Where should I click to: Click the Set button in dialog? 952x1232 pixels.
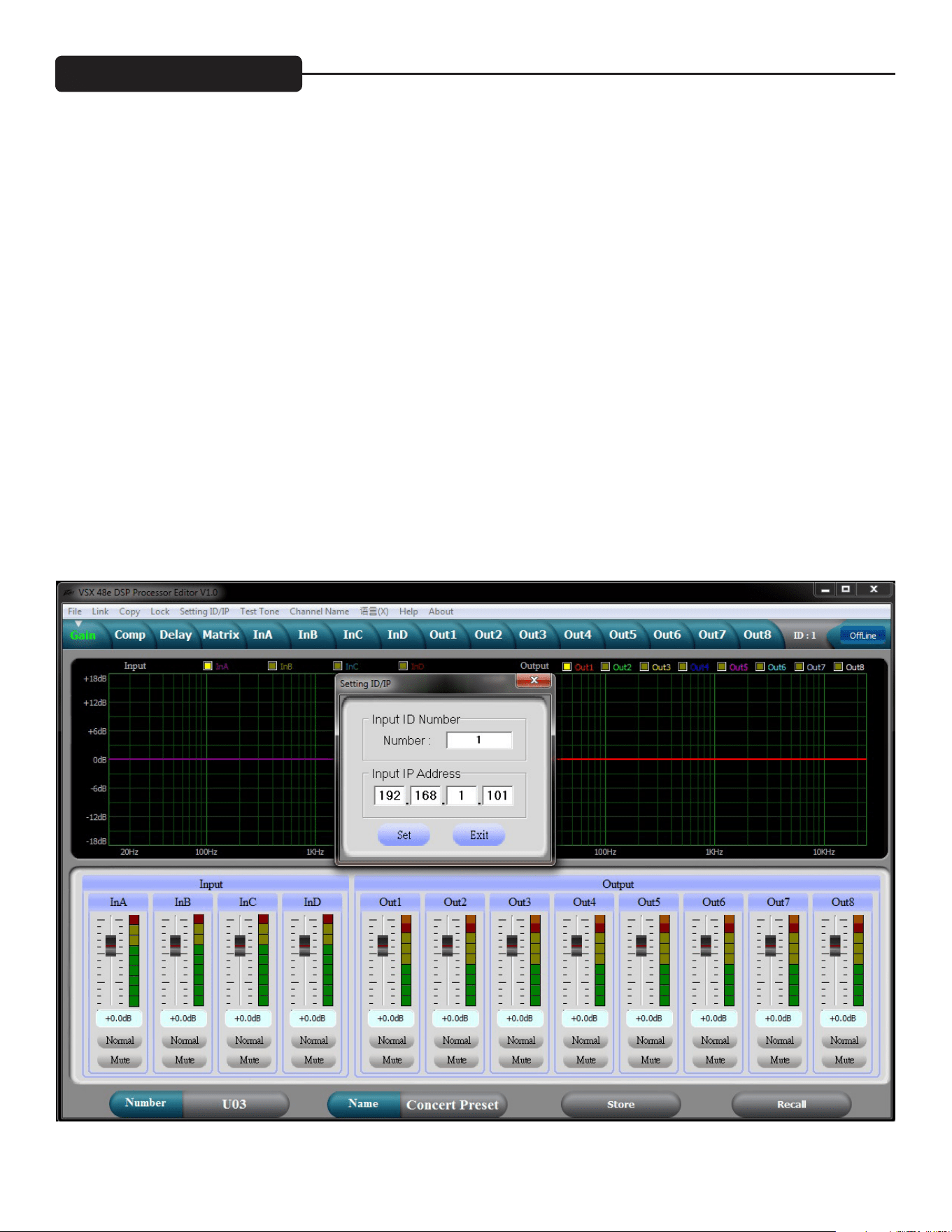(404, 835)
